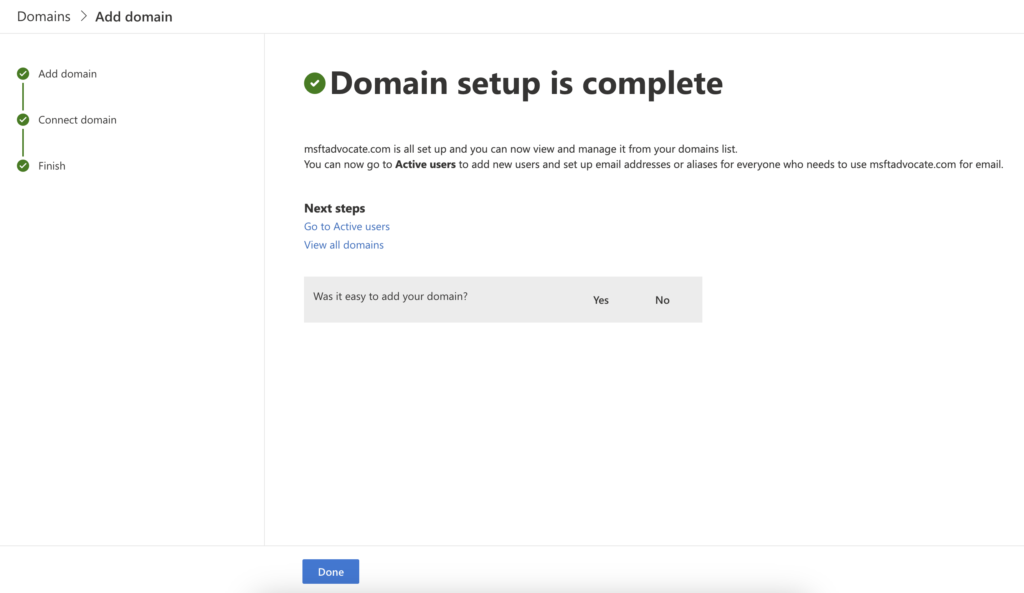Click the green checkmark beside Connect domain step

pos(23,120)
